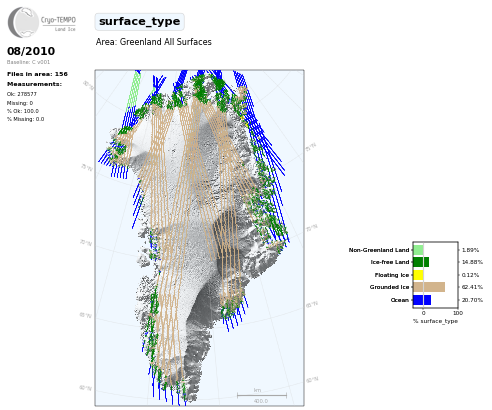The height and width of the screenshot is (410, 492).
Task: Click the Baseline C v001 label
Action: pos(28,62)
